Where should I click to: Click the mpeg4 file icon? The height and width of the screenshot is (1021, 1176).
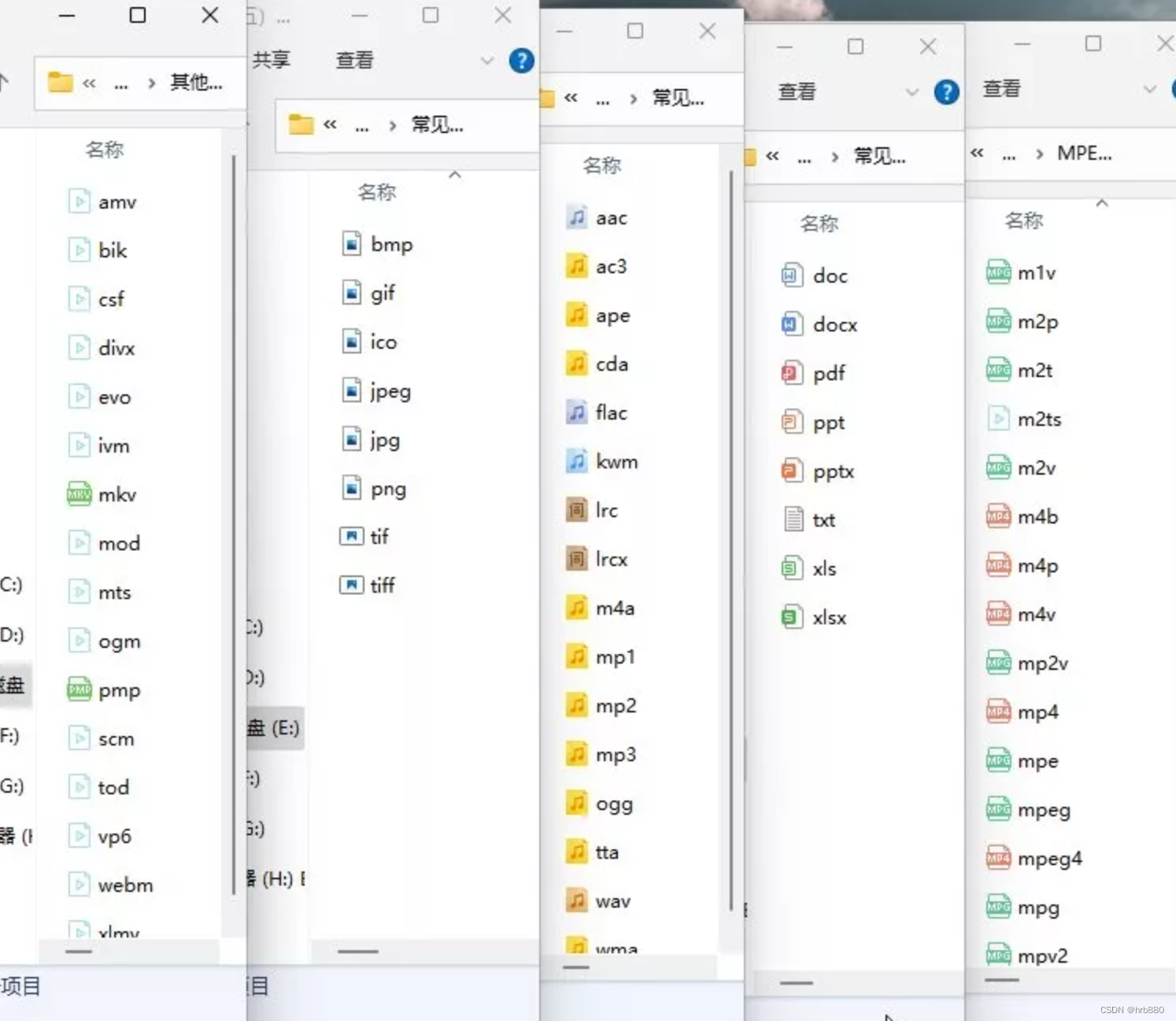[x=998, y=858]
